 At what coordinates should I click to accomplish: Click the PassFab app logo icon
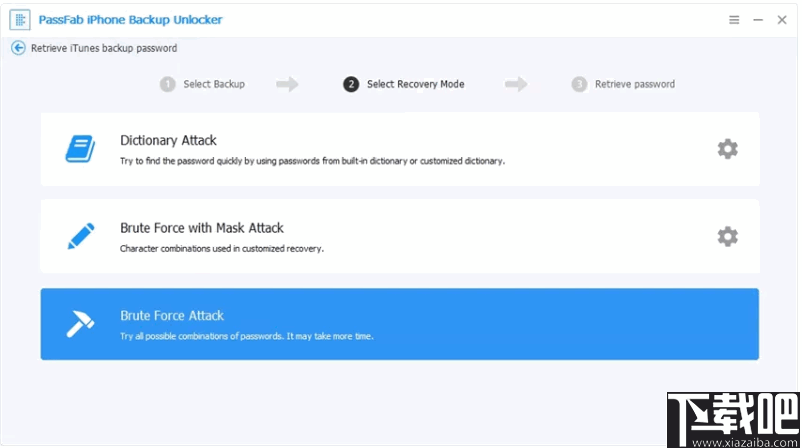click(20, 20)
